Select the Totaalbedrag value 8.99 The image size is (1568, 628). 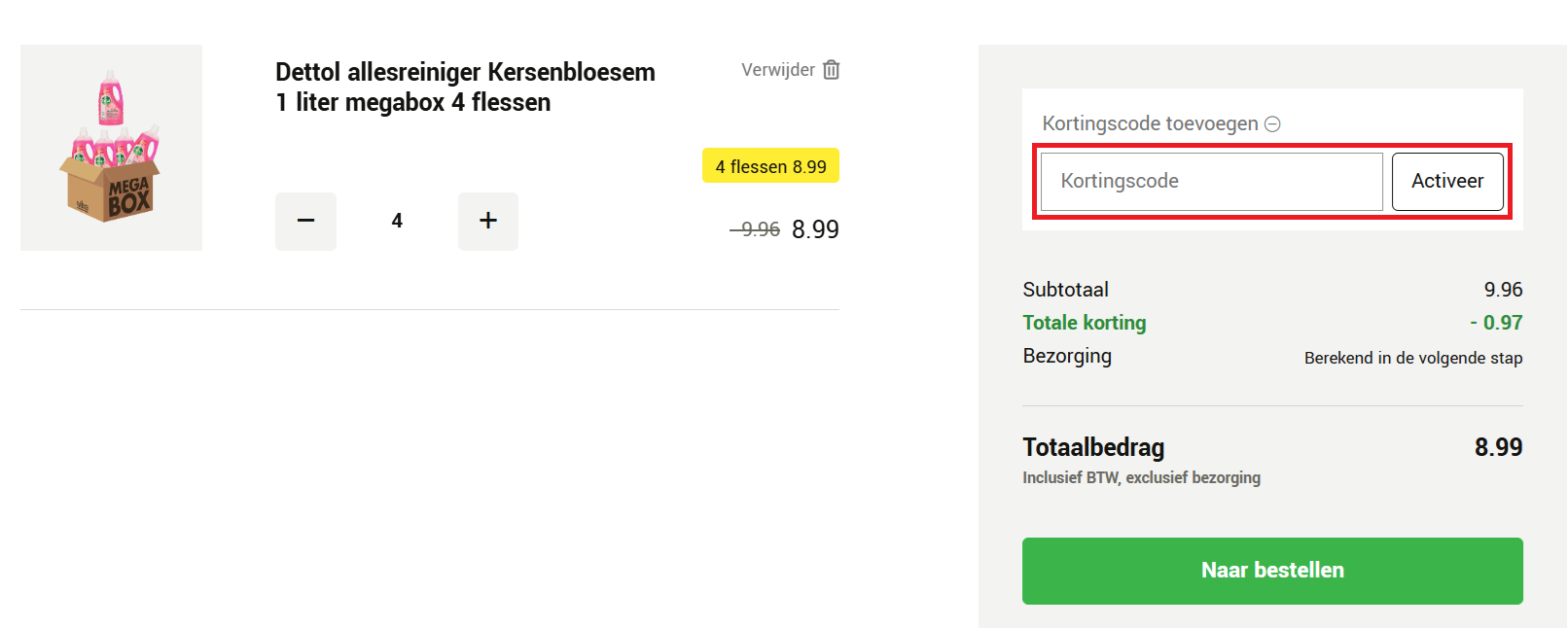1505,447
